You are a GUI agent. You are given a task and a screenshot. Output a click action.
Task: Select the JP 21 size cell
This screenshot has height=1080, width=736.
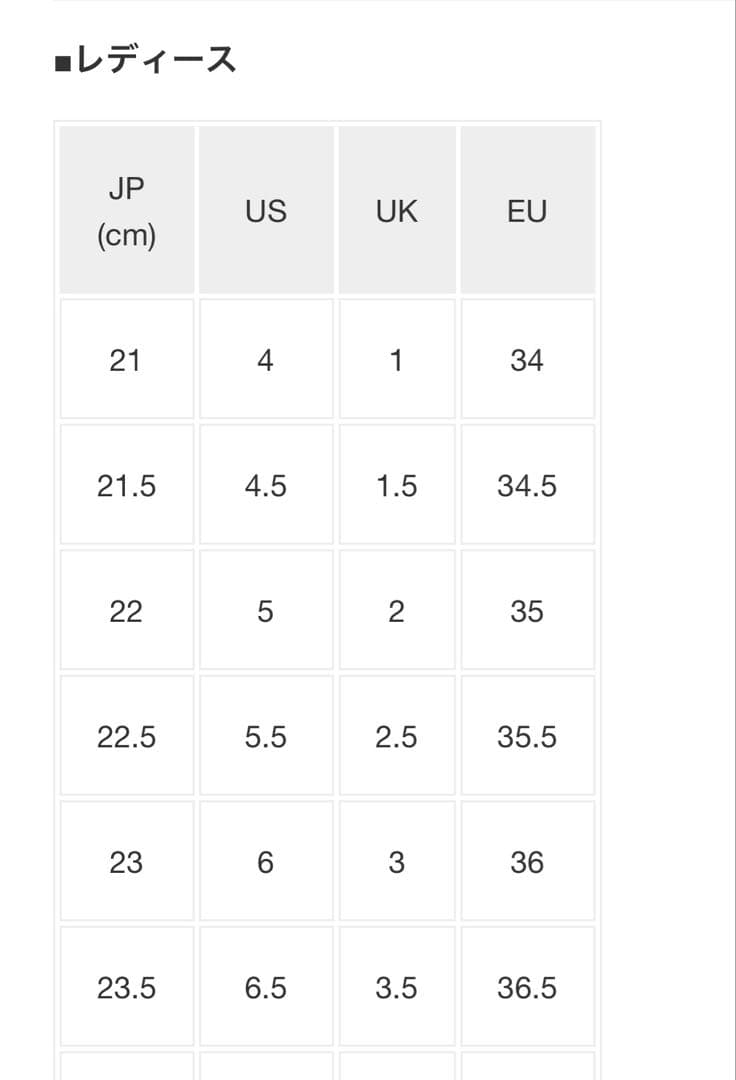[x=126, y=360]
